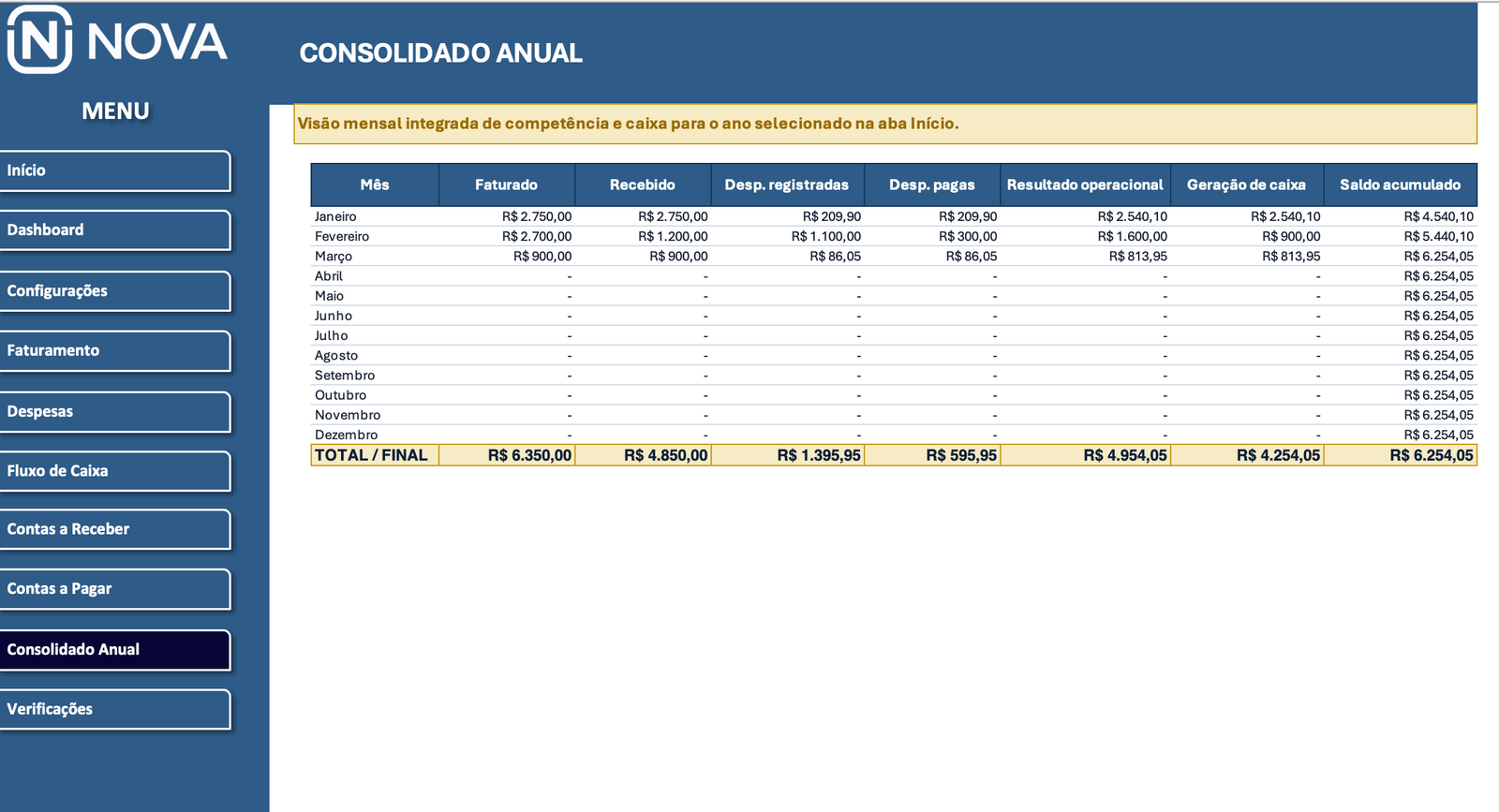1499x812 pixels.
Task: Click the Geração de caixa header
Action: [x=1247, y=185]
